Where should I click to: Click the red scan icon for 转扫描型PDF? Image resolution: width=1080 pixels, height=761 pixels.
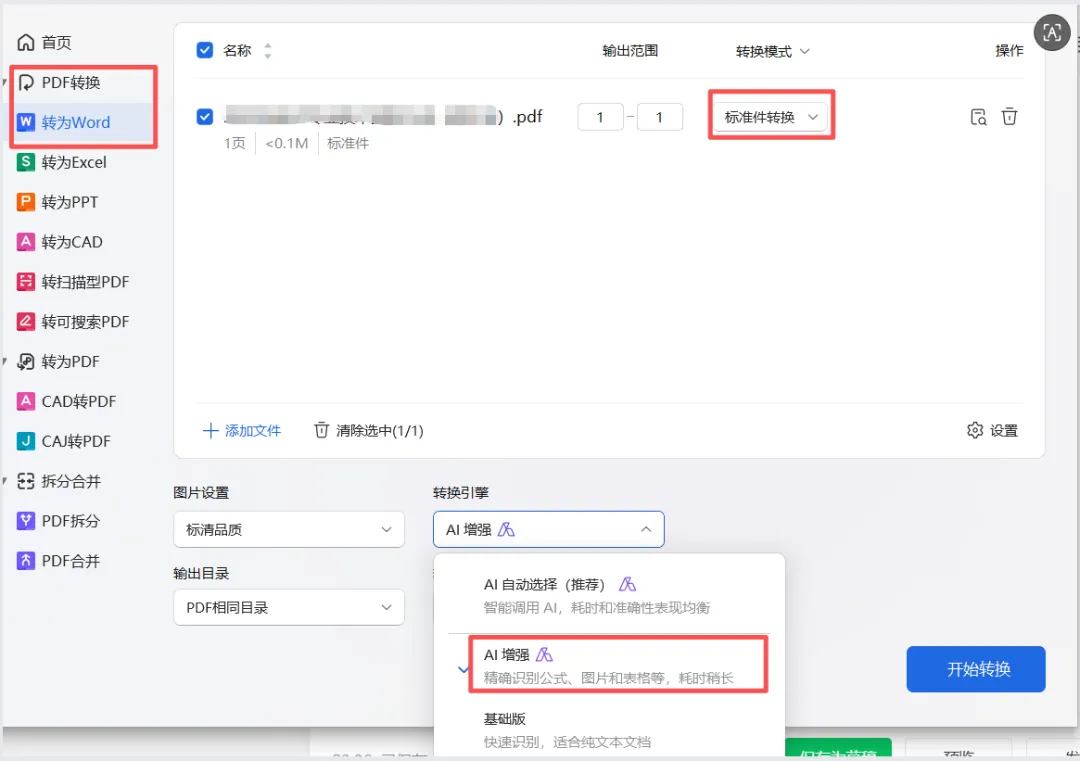click(x=25, y=282)
